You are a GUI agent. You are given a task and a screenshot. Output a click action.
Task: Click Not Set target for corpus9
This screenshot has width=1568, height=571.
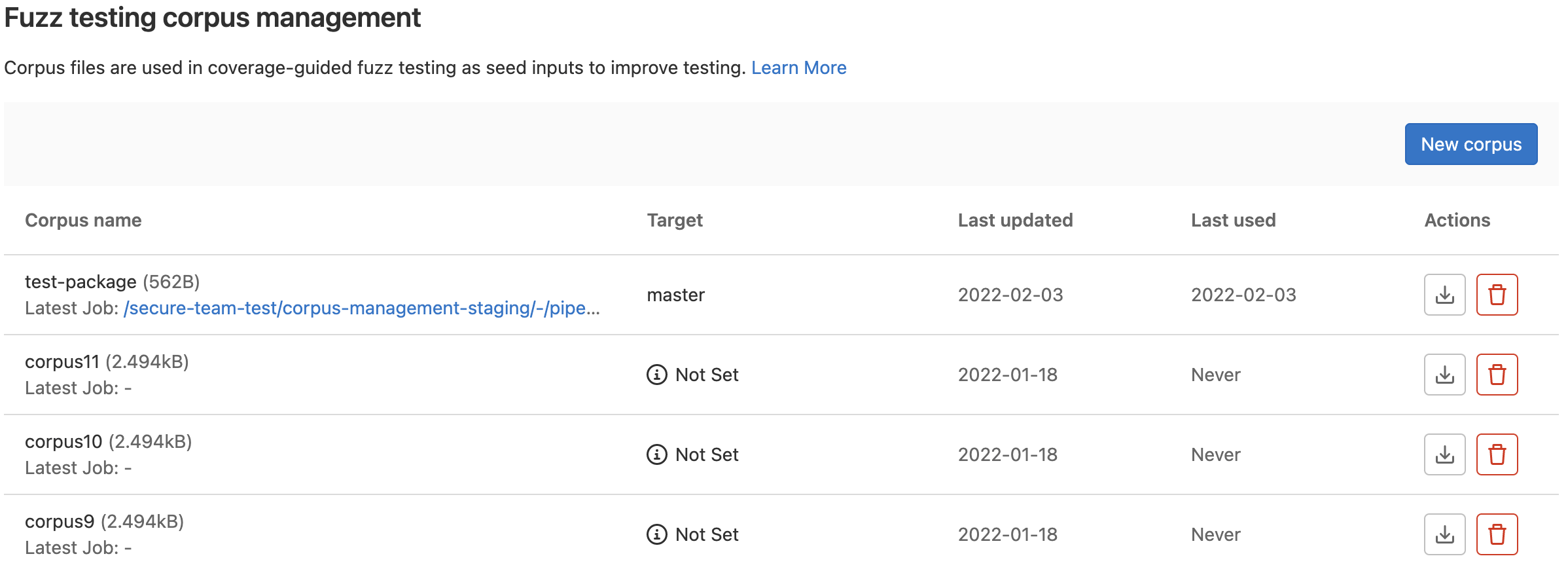(x=707, y=534)
